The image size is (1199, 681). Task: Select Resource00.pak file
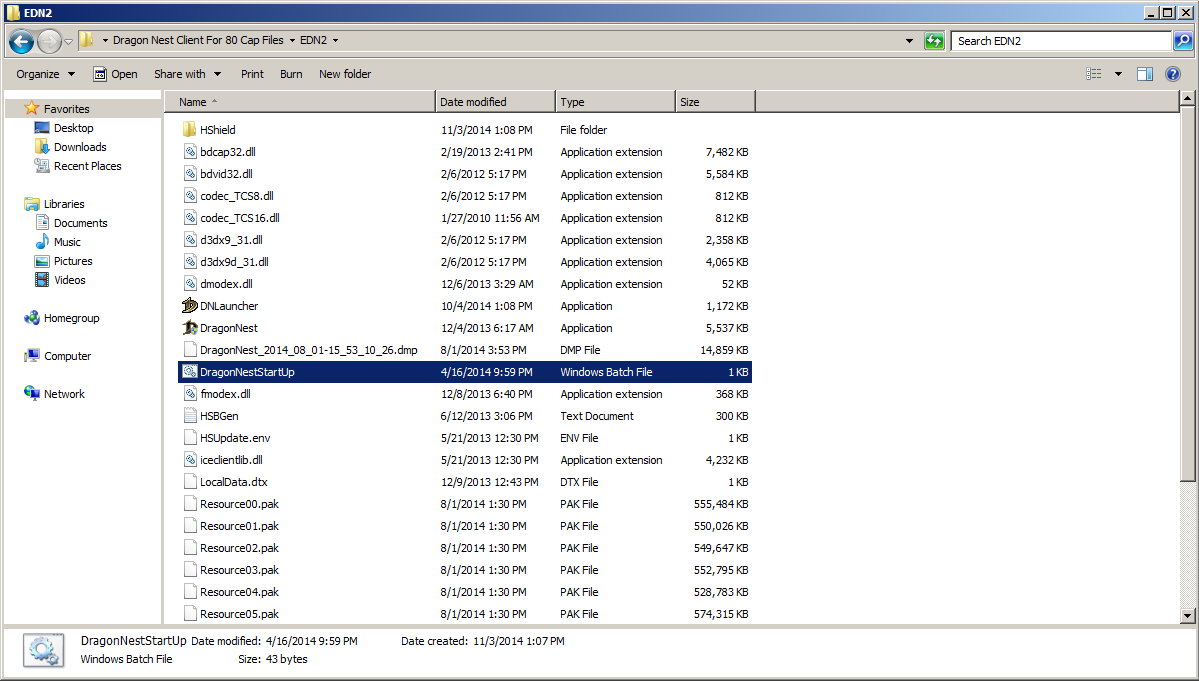coord(239,504)
